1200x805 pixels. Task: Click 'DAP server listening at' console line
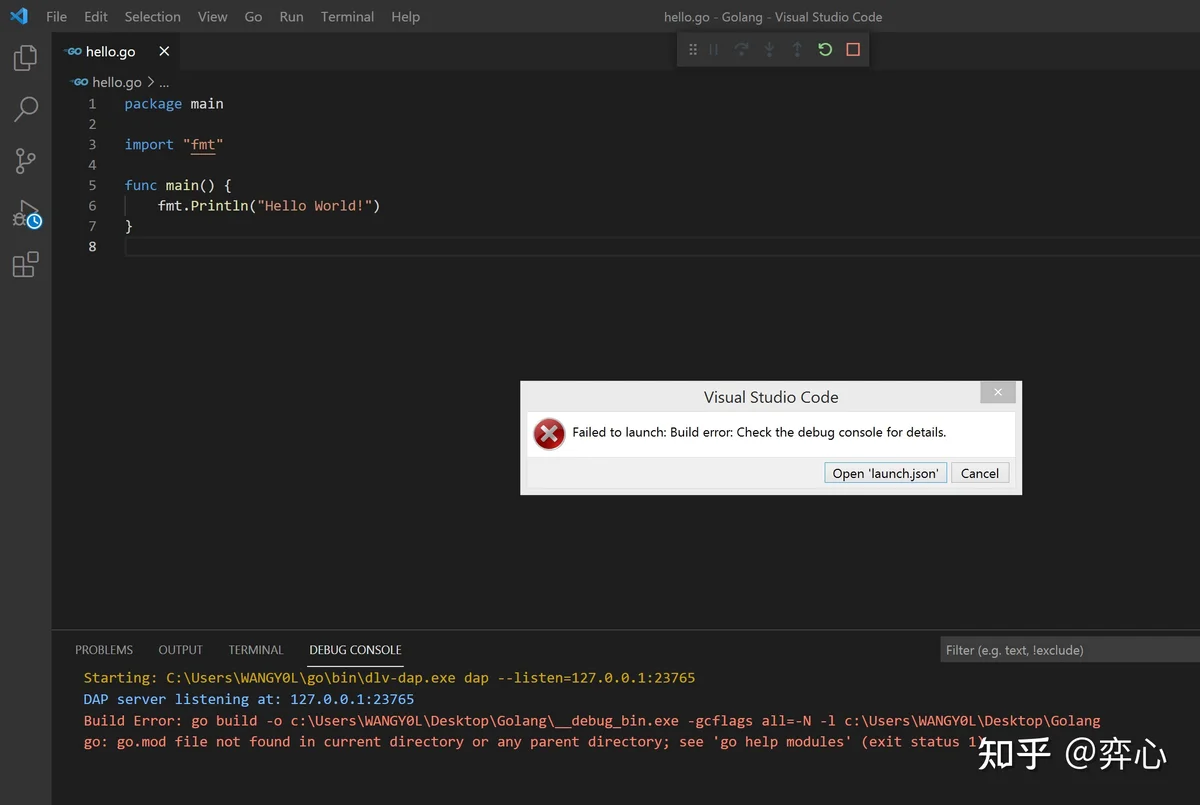tap(248, 699)
